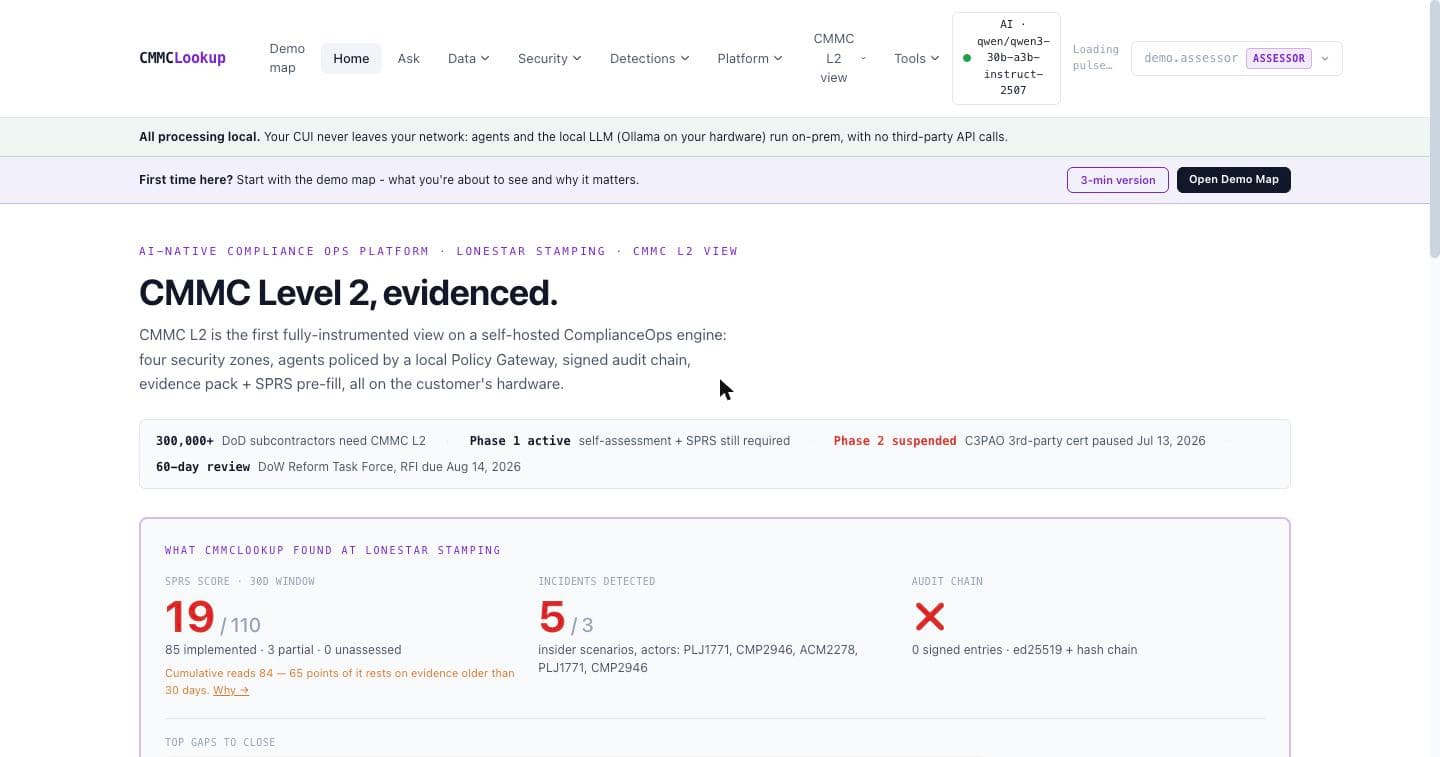
Task: Expand the Security dropdown menu
Action: 549,58
